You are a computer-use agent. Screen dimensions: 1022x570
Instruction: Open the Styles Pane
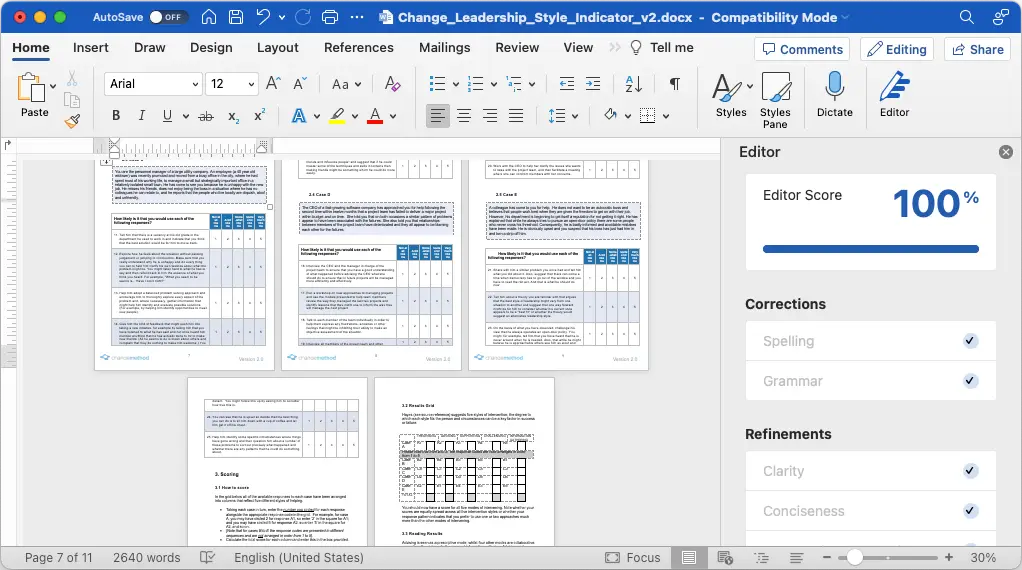(775, 100)
